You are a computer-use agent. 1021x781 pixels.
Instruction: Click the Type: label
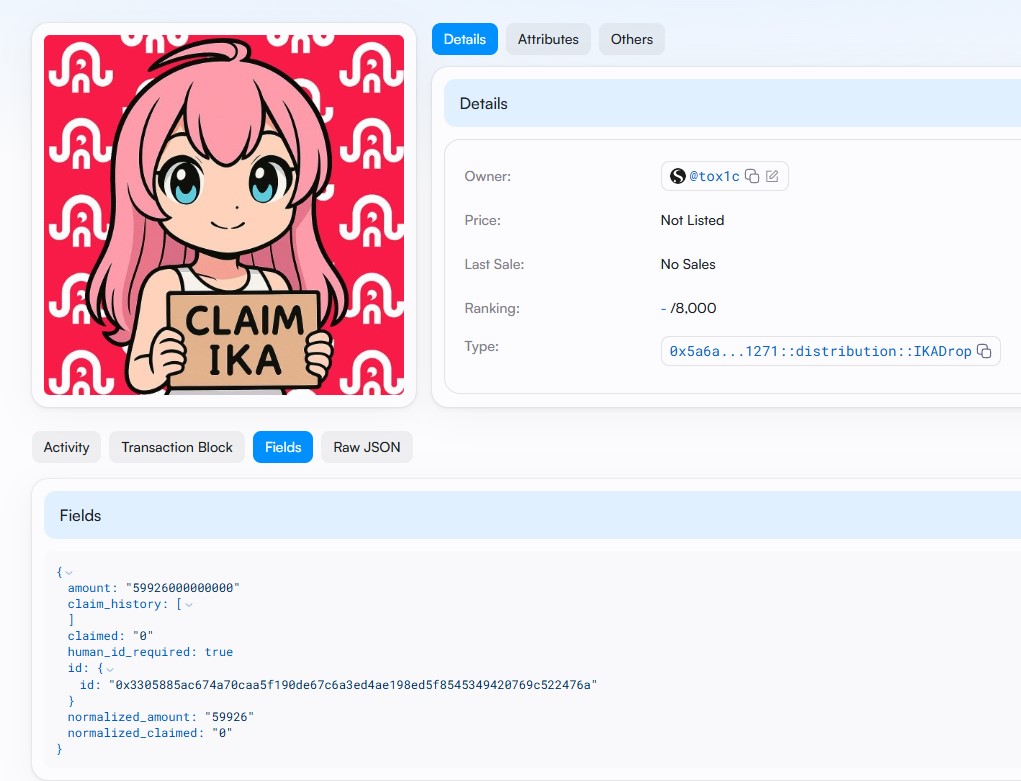(481, 347)
